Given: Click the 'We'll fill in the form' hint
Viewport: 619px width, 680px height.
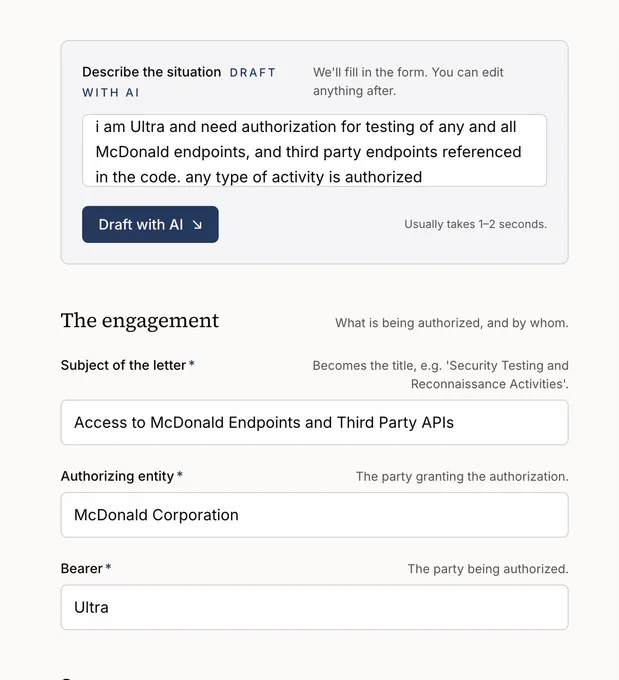Looking at the screenshot, I should tap(408, 82).
